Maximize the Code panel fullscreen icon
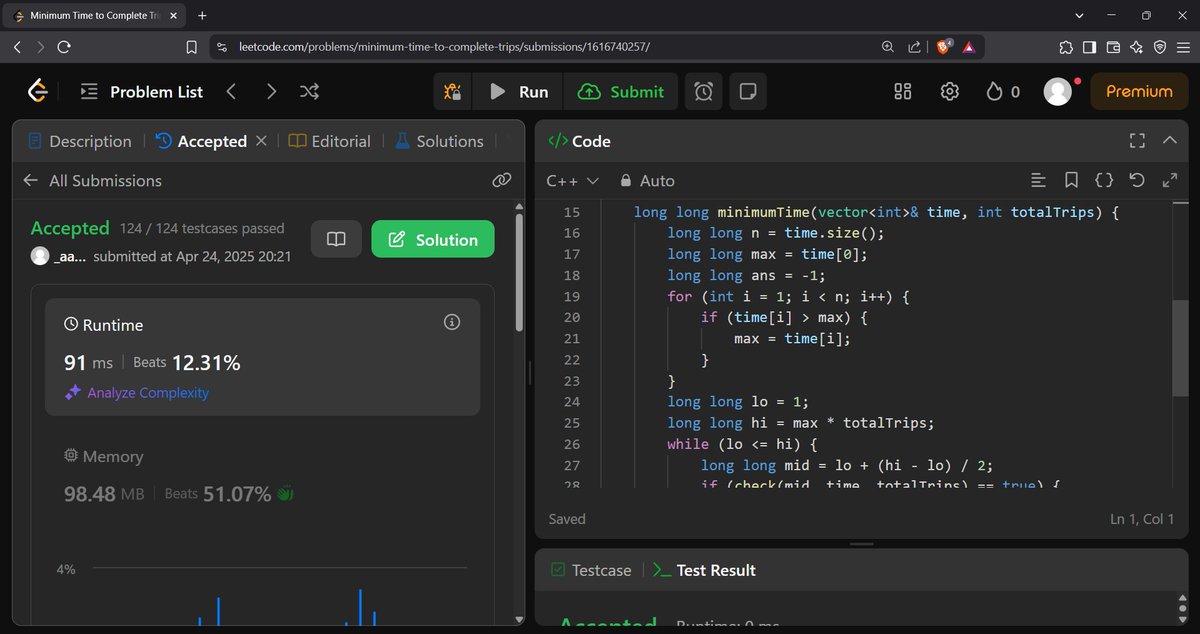The width and height of the screenshot is (1200, 634). 1136,141
